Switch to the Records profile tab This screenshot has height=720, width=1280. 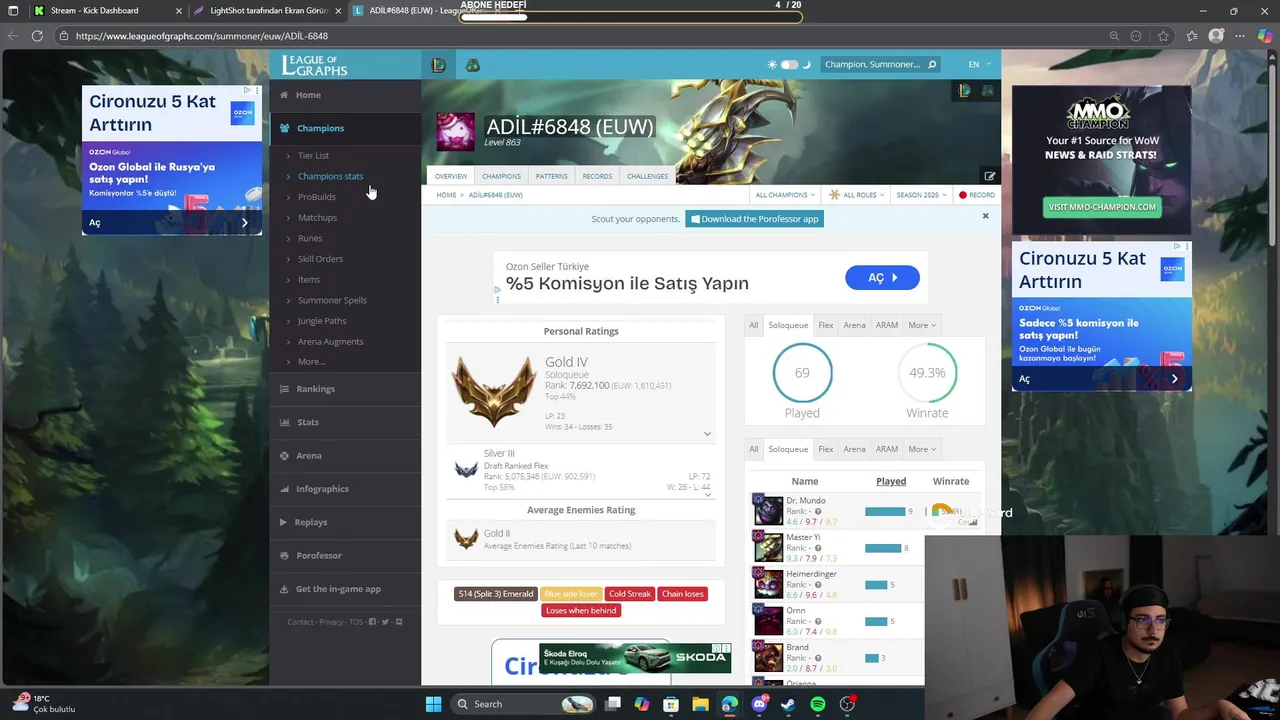coord(597,176)
